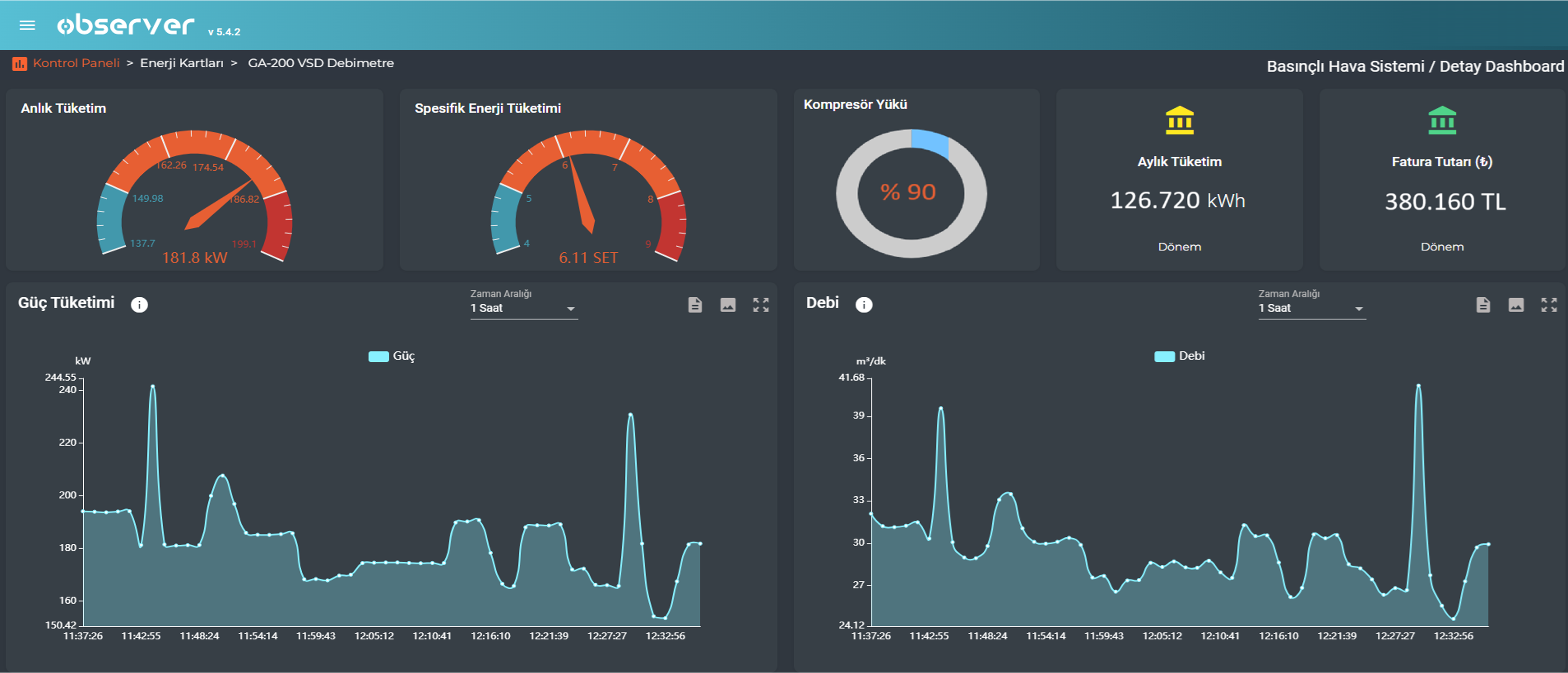Screen dimensions: 1568x673
Task: Open Enerji Kartları breadcrumb
Action: tap(181, 63)
